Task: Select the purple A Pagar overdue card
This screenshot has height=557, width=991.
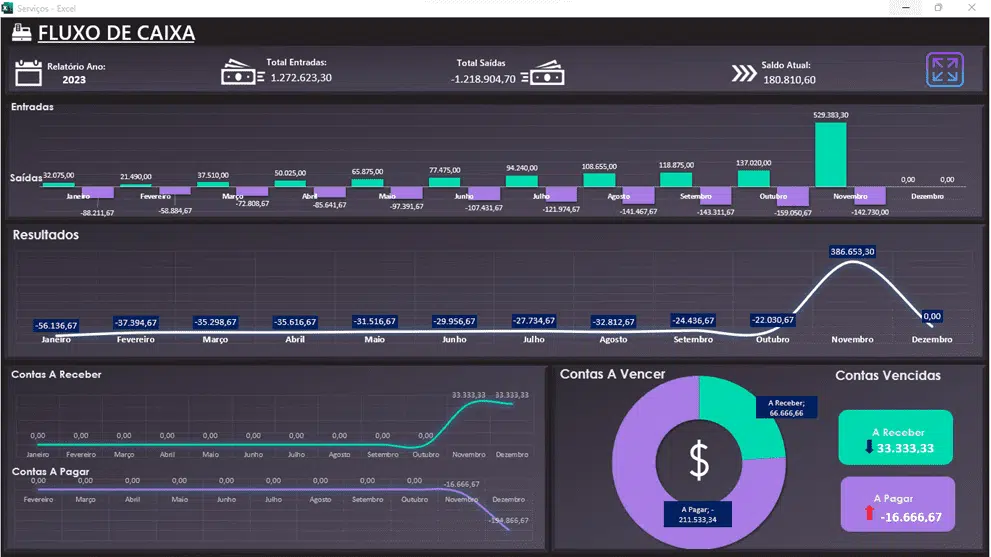Action: pyautogui.click(x=897, y=504)
